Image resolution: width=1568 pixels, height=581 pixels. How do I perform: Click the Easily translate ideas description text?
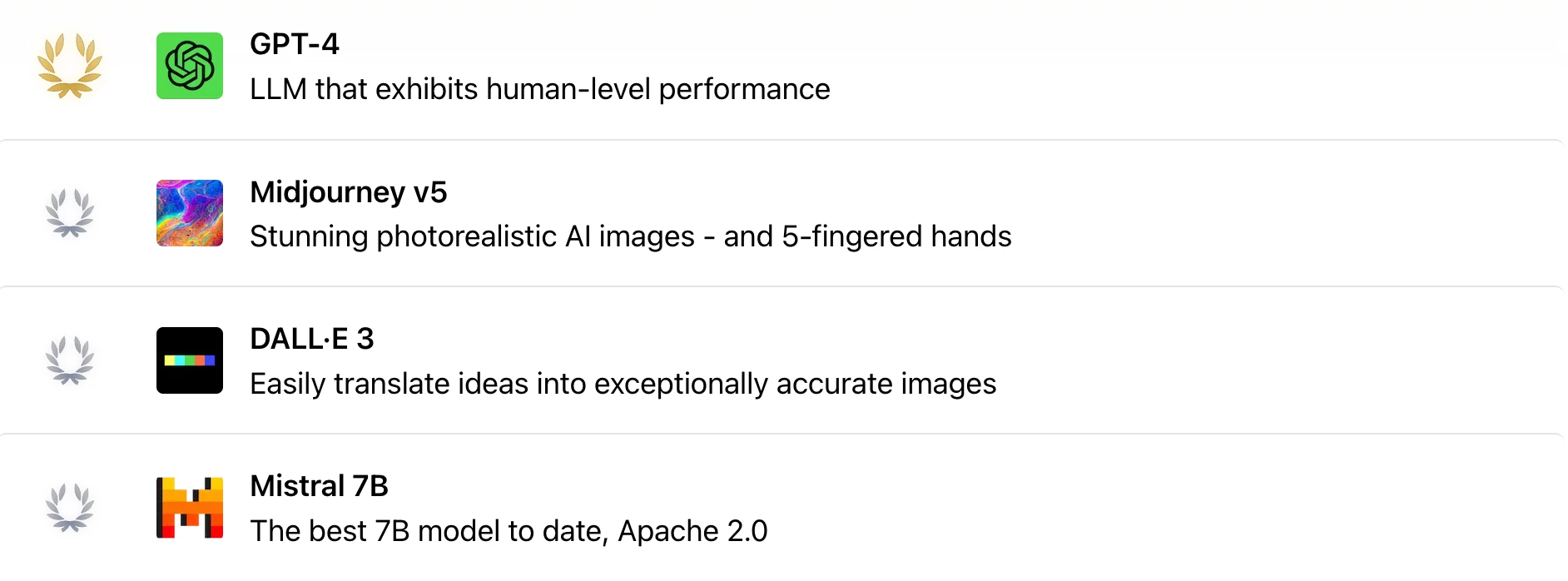[x=623, y=384]
